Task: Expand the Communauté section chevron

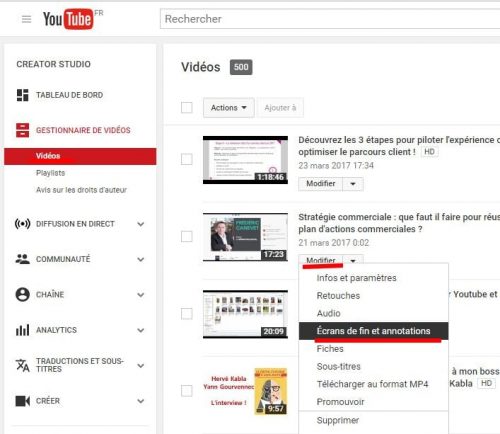Action: 141,259
